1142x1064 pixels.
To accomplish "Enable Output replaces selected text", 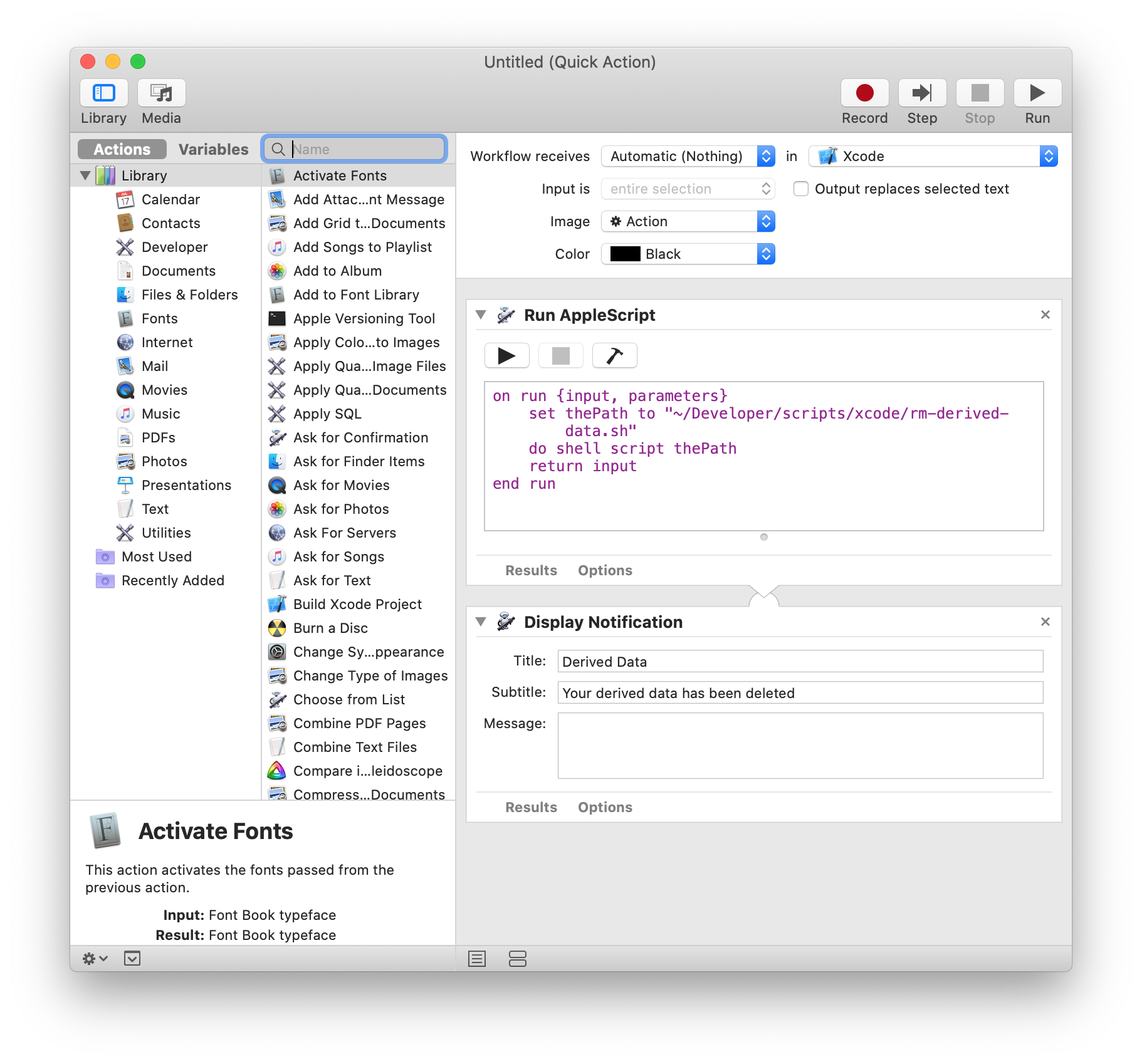I will click(801, 189).
